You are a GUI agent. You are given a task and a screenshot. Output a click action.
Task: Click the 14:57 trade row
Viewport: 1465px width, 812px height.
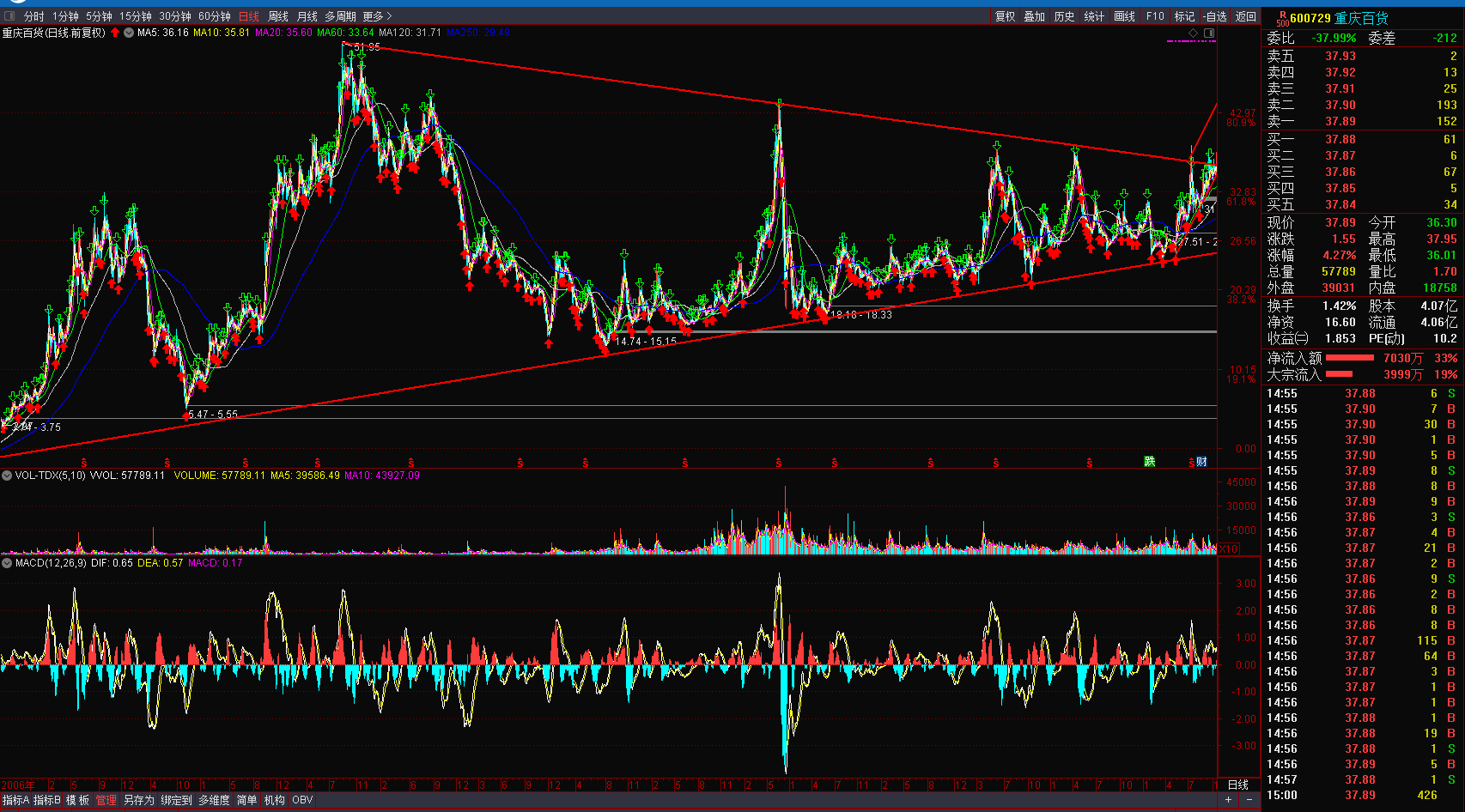1364,779
